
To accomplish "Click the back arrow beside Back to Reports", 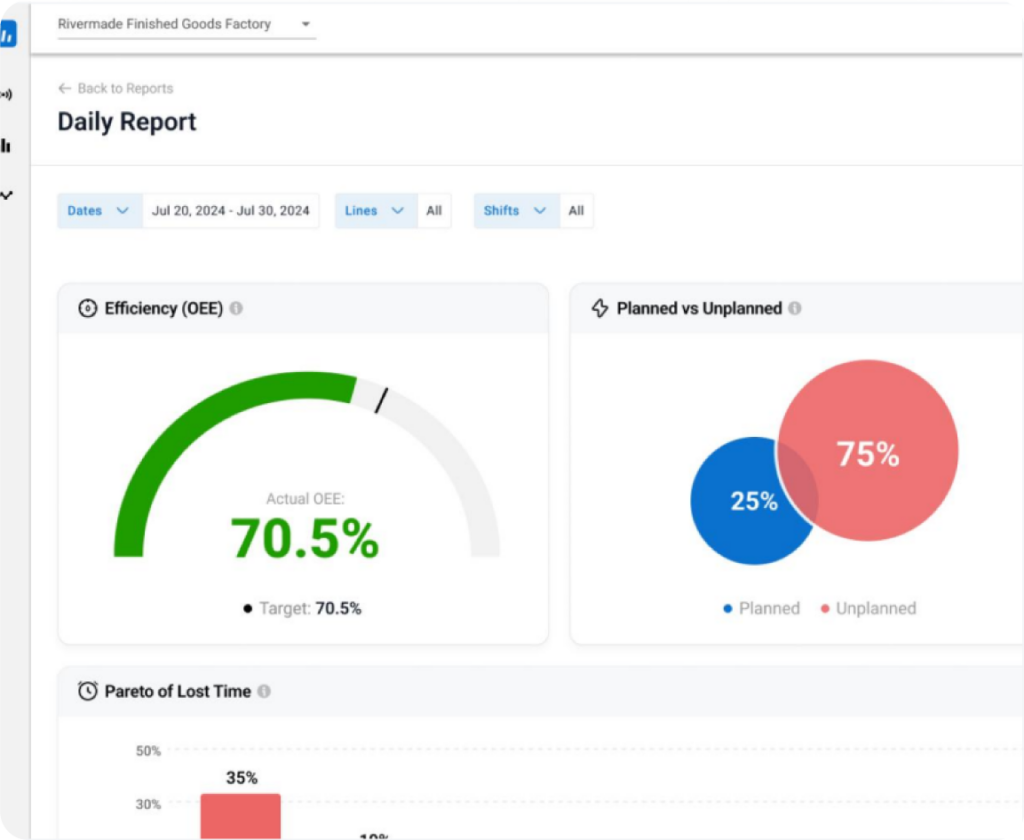I will pos(64,88).
